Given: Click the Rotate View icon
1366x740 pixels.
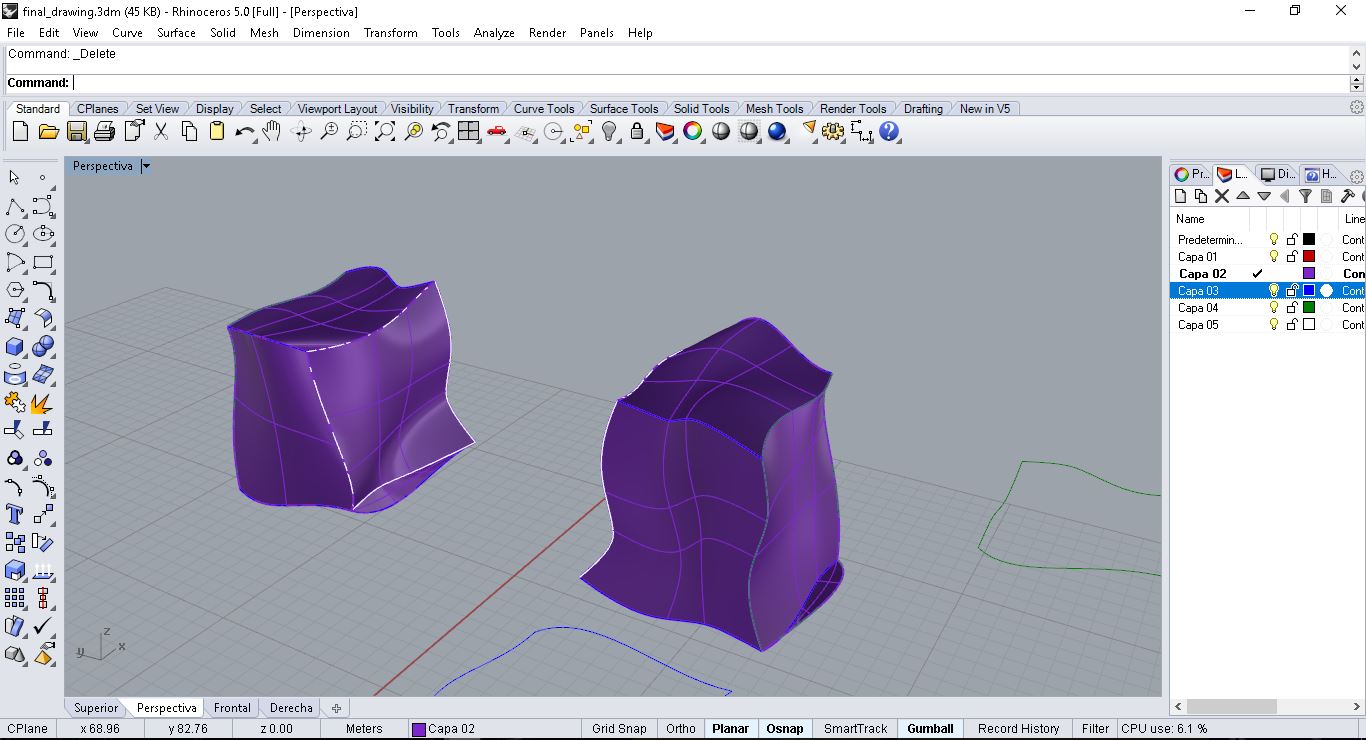Looking at the screenshot, I should 301,131.
